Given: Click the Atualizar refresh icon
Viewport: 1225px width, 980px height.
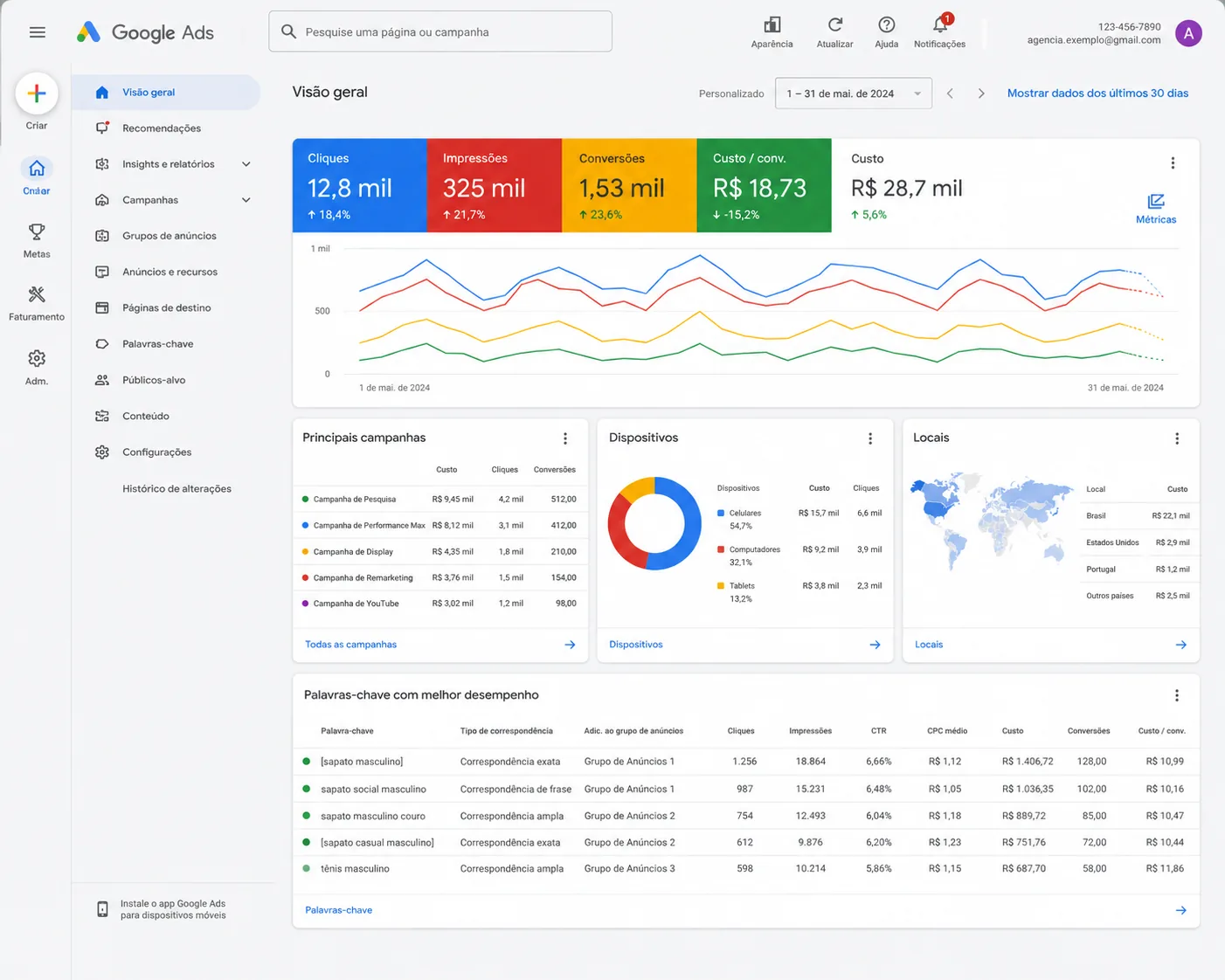Looking at the screenshot, I should tap(835, 24).
